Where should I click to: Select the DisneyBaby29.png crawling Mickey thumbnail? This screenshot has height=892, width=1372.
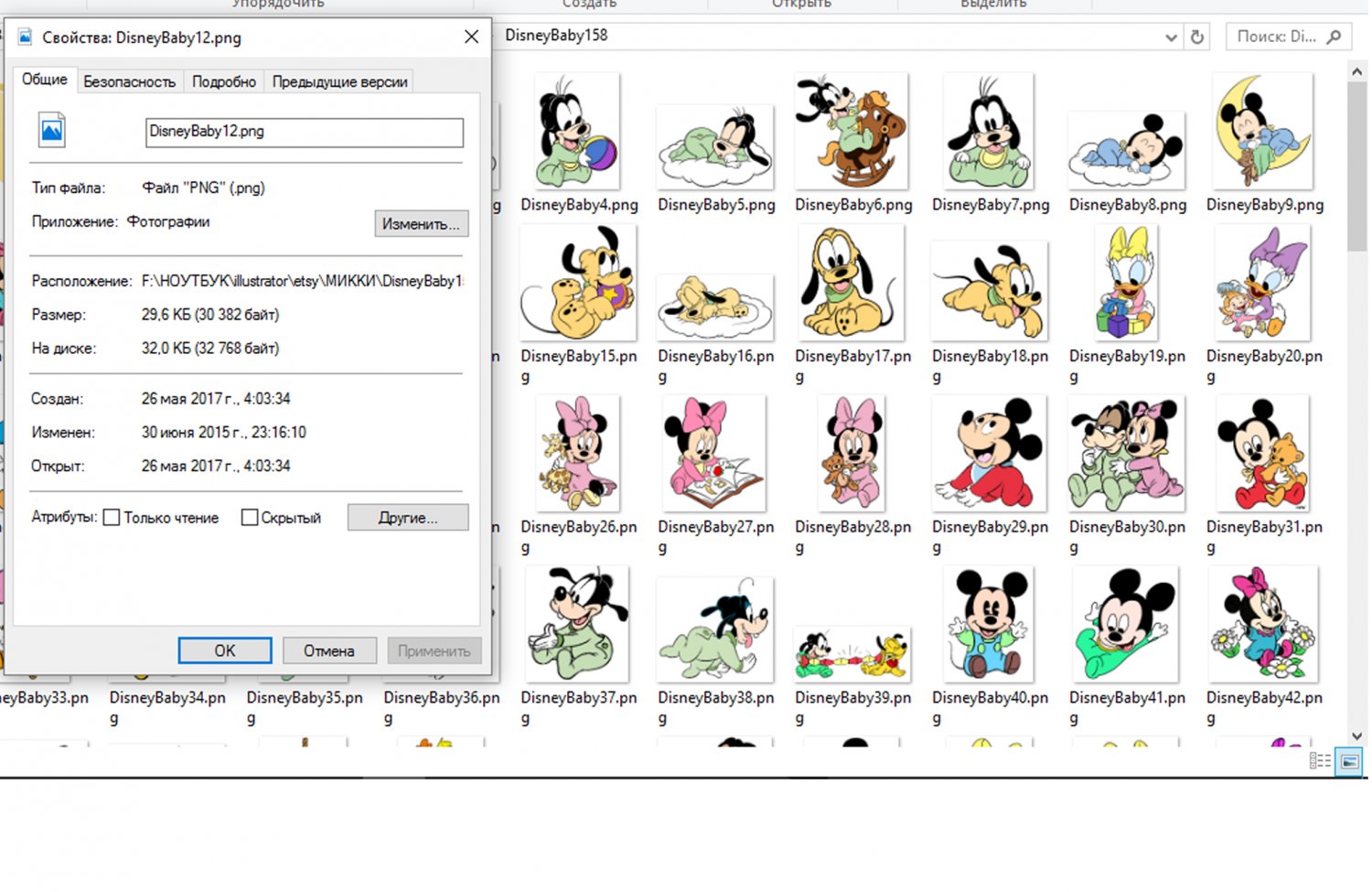[990, 454]
